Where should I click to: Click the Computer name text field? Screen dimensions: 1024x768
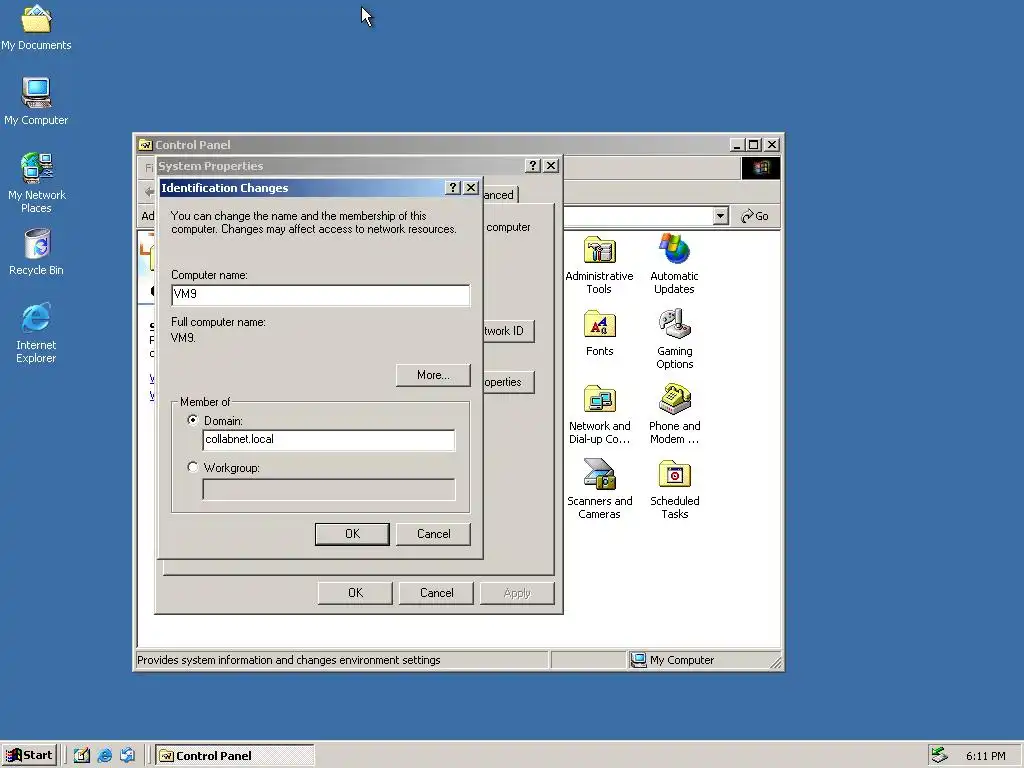(x=320, y=295)
